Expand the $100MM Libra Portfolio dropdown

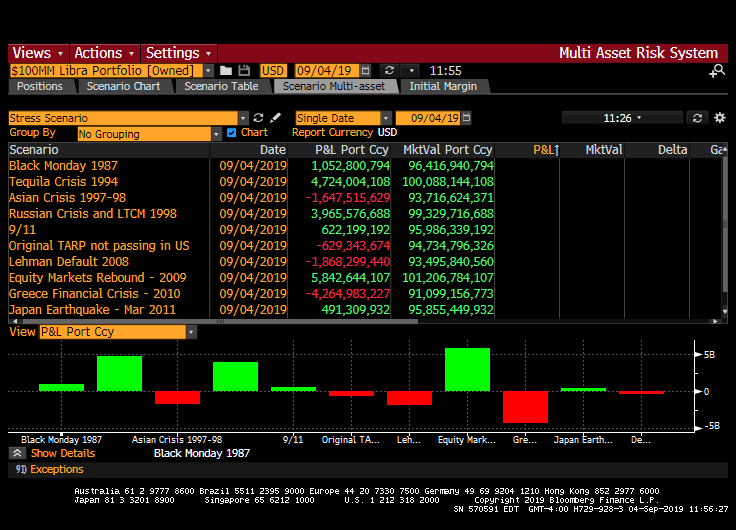coord(209,71)
